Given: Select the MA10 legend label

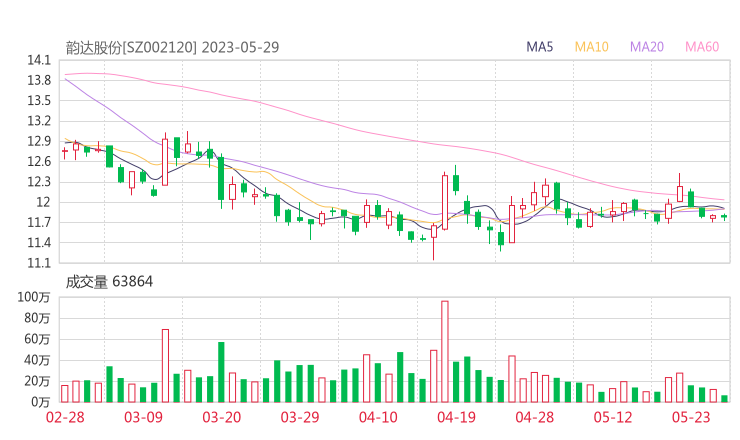Looking at the screenshot, I should (x=591, y=47).
